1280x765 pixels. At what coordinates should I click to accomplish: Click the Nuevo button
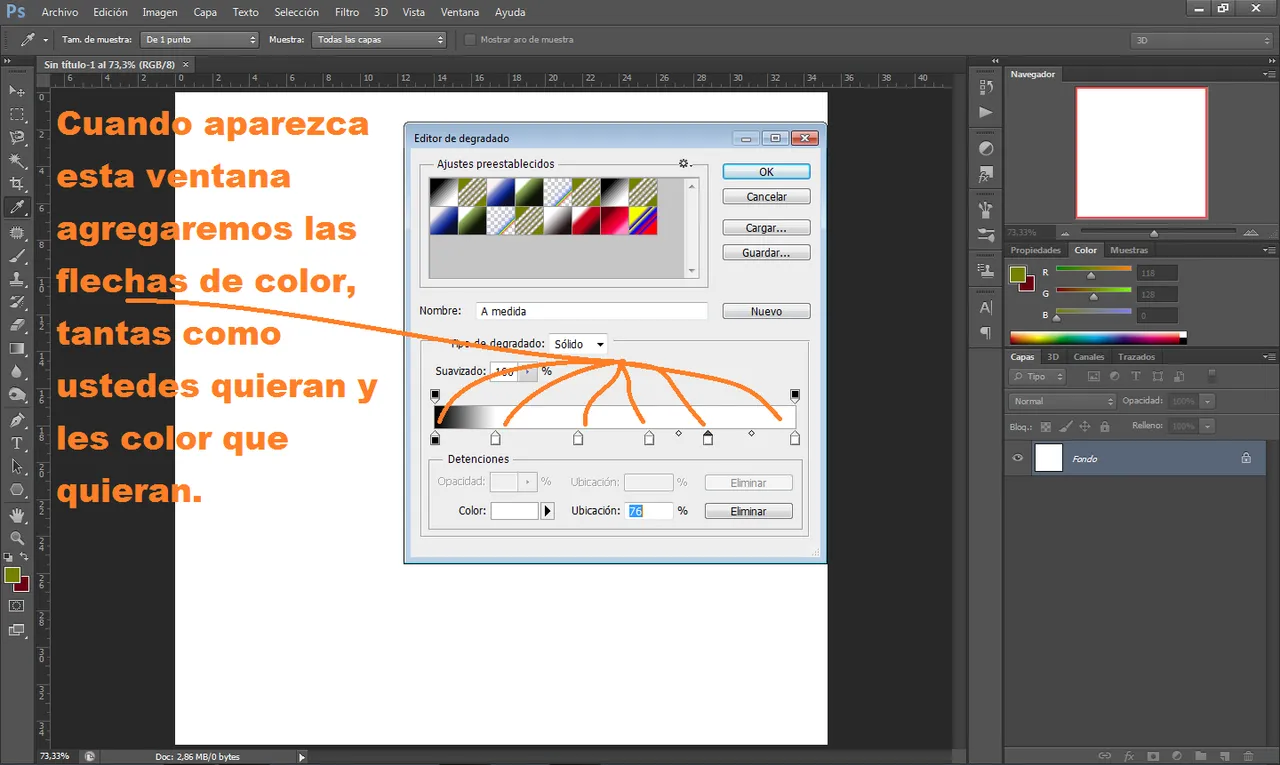coord(766,311)
